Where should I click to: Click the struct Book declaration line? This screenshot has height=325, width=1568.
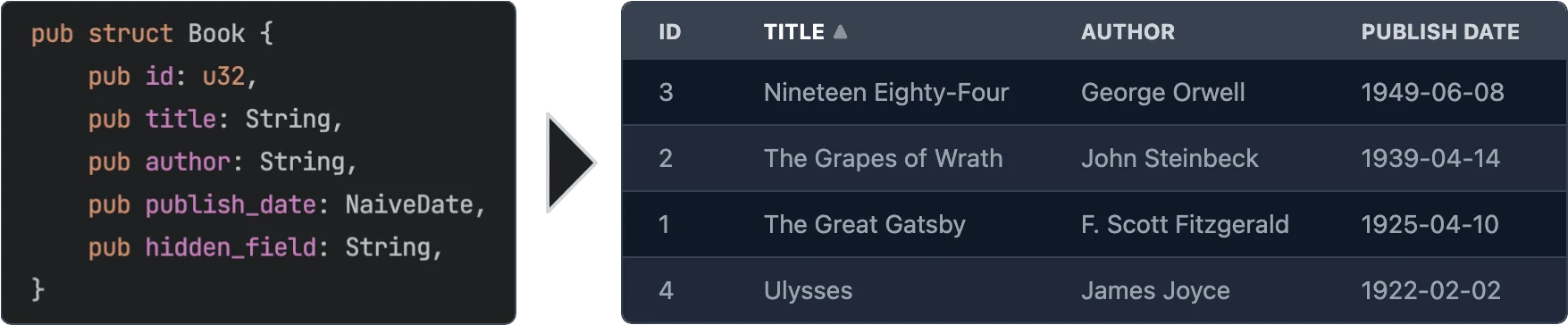pyautogui.click(x=152, y=34)
